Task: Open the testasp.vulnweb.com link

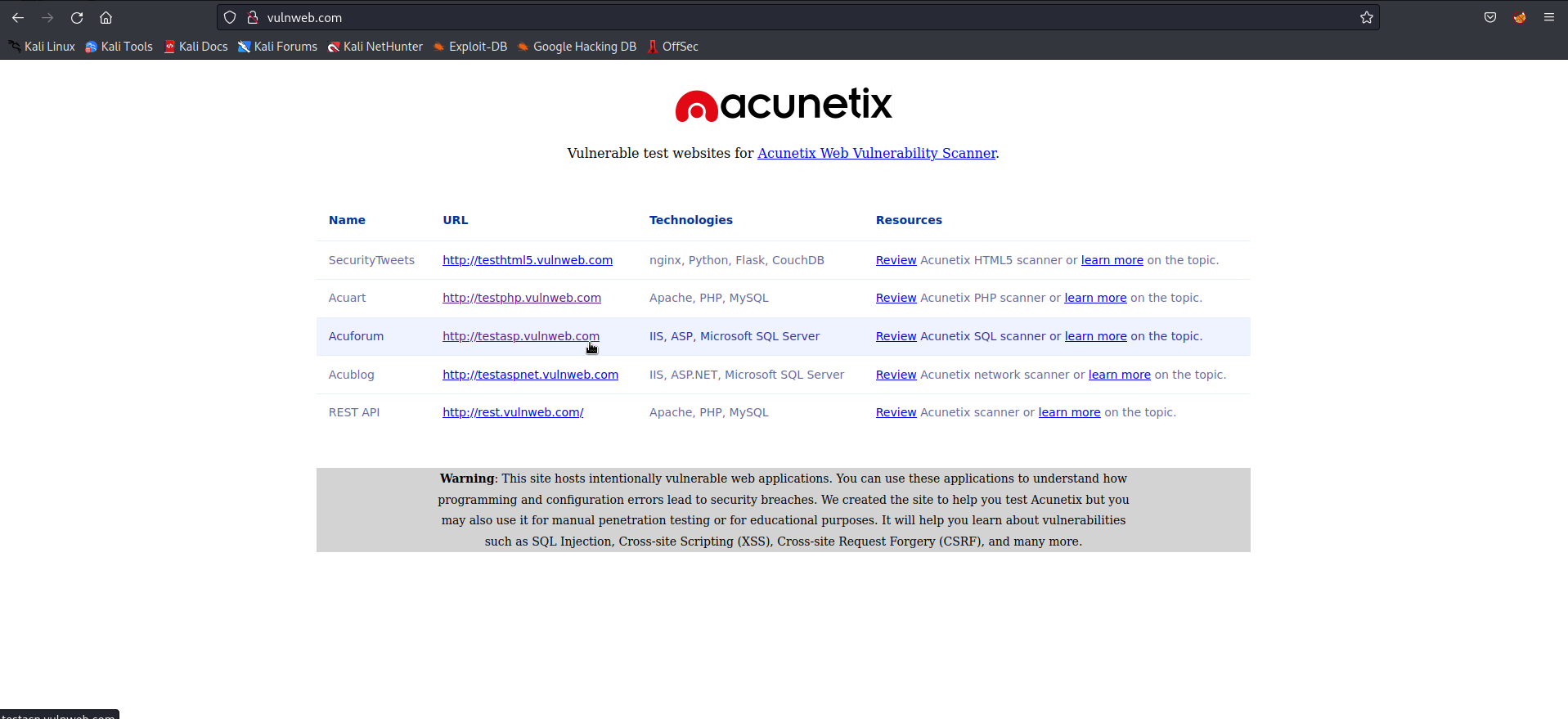Action: (521, 336)
